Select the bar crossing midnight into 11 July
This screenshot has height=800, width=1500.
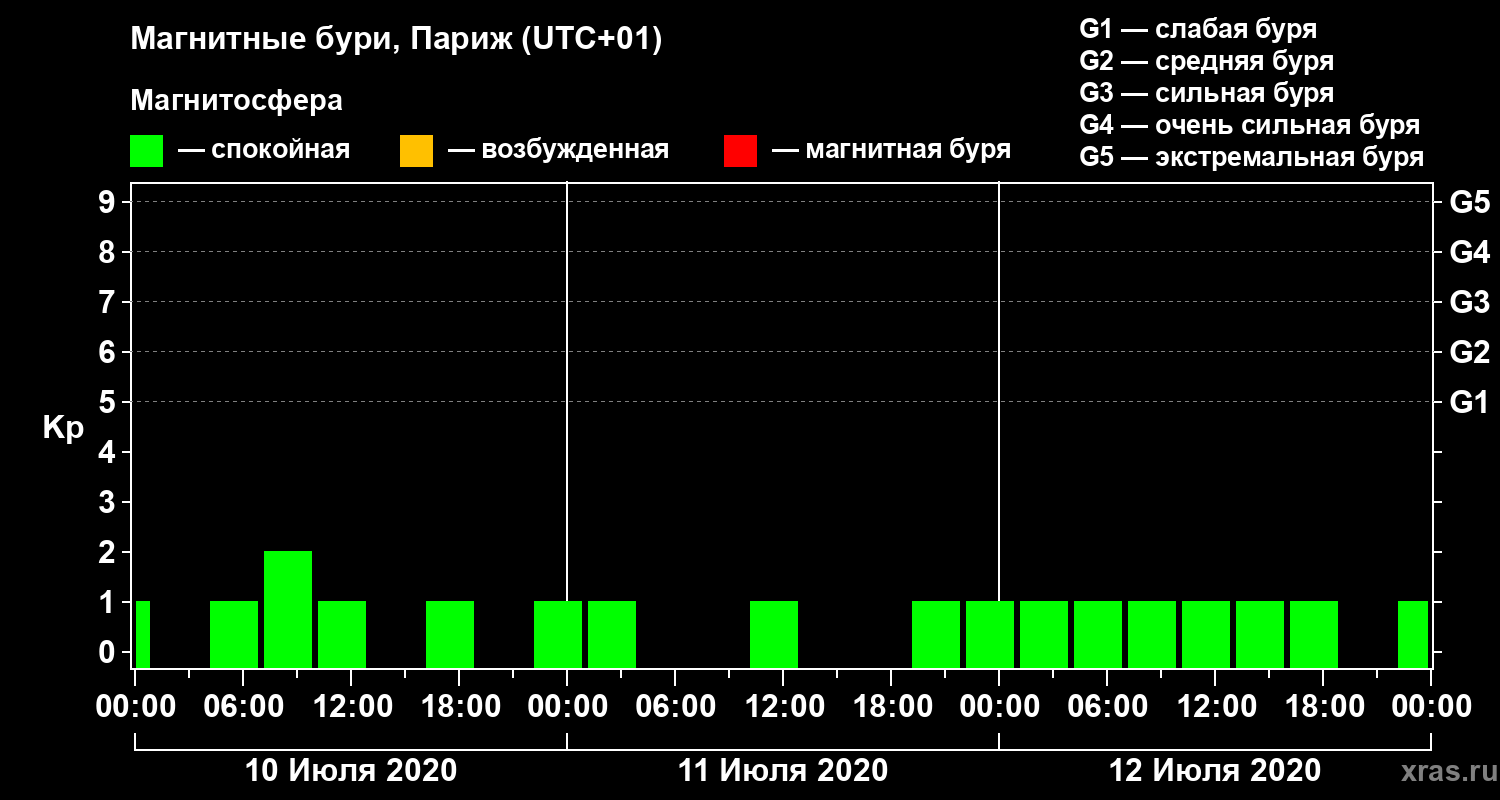(558, 634)
